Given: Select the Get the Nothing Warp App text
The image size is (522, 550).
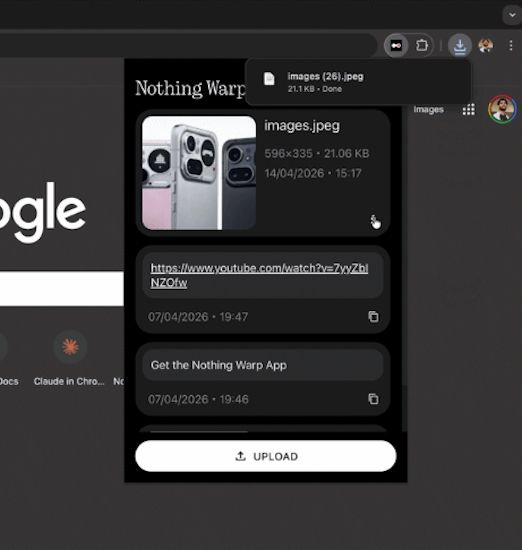Looking at the screenshot, I should (x=219, y=365).
